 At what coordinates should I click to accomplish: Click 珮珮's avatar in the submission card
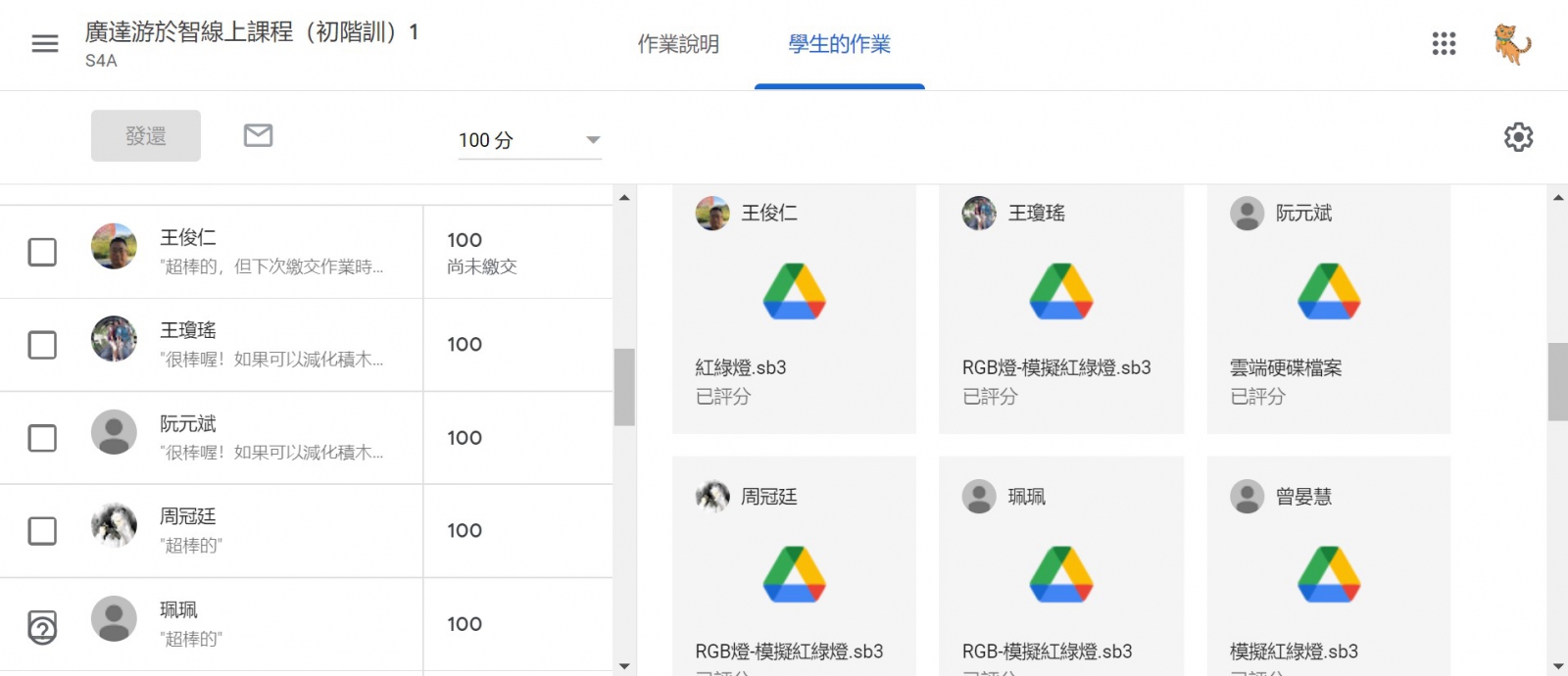[979, 497]
